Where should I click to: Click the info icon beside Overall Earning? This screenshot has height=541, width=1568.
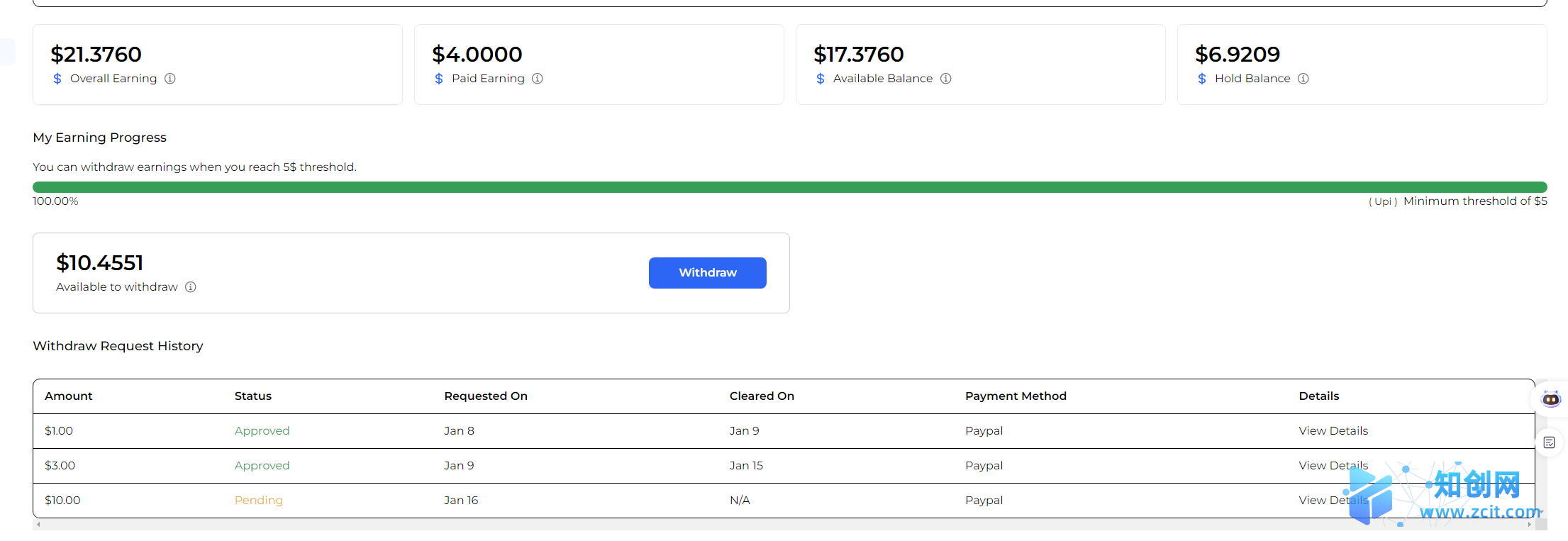tap(170, 79)
